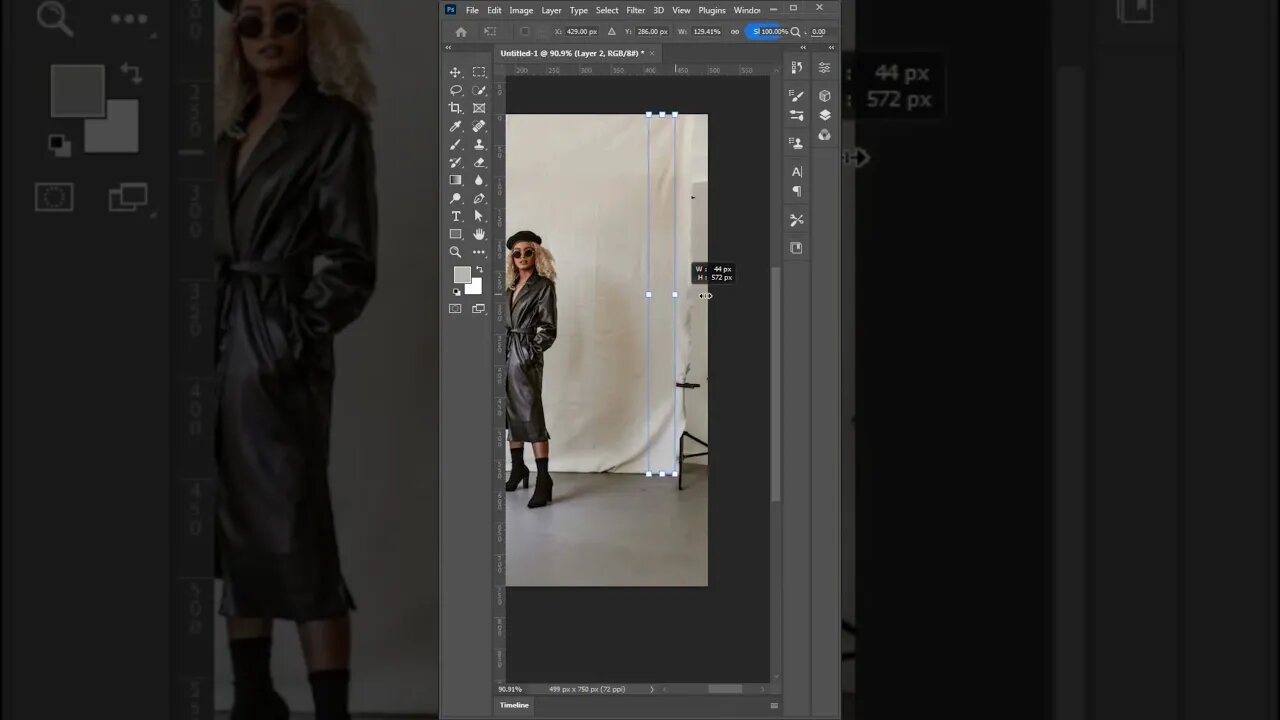The height and width of the screenshot is (720, 1280).
Task: Open the Timeline tab
Action: (514, 705)
